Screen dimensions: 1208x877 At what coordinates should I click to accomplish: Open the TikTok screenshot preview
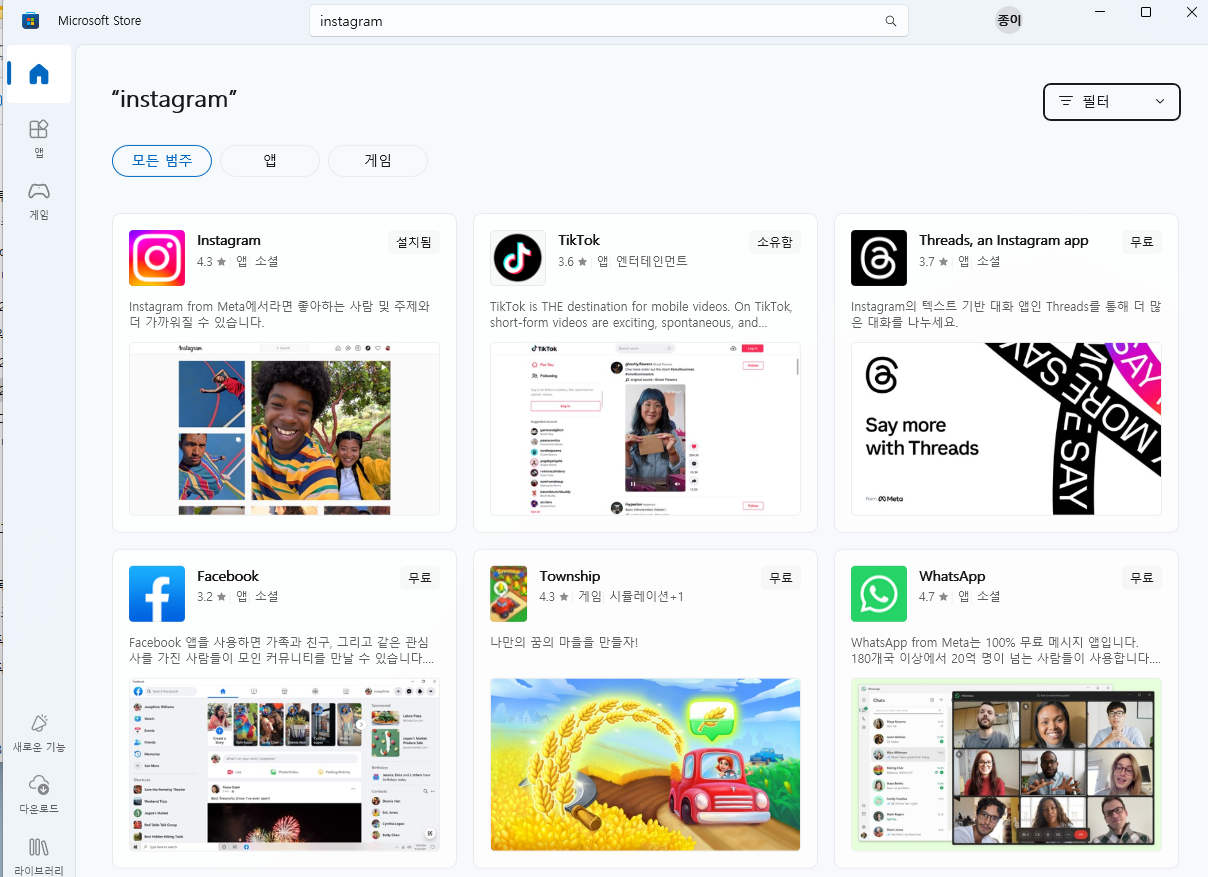645,429
